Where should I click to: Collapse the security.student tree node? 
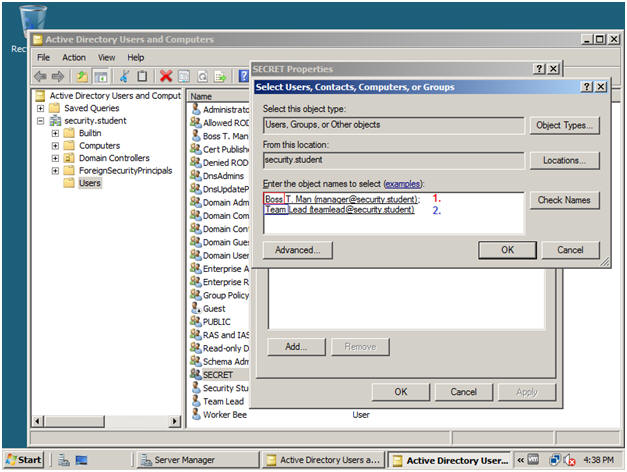[x=40, y=120]
